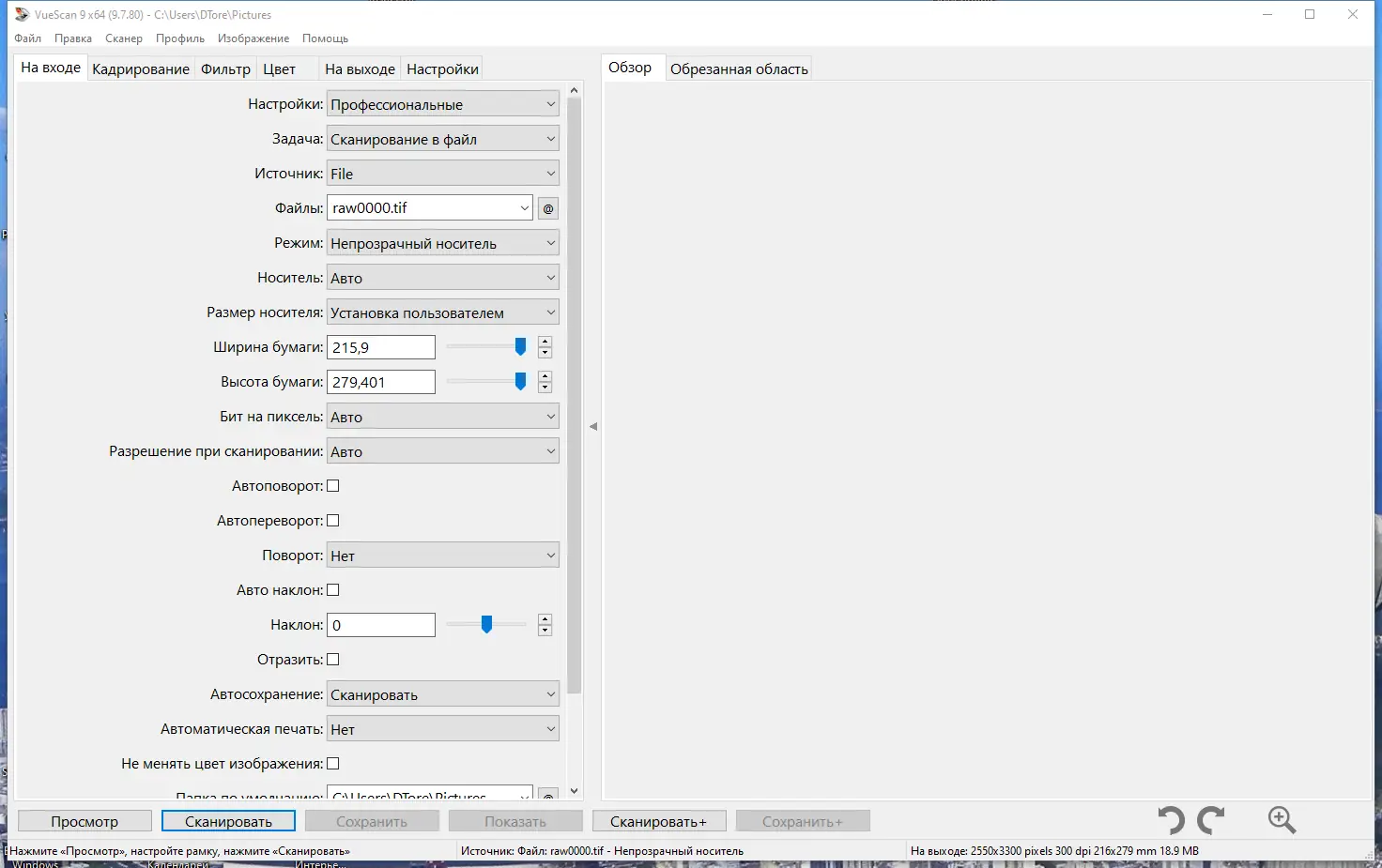Screen dimensions: 1382x868
Task: Activate the zoom magnifier tool
Action: pos(1282,819)
